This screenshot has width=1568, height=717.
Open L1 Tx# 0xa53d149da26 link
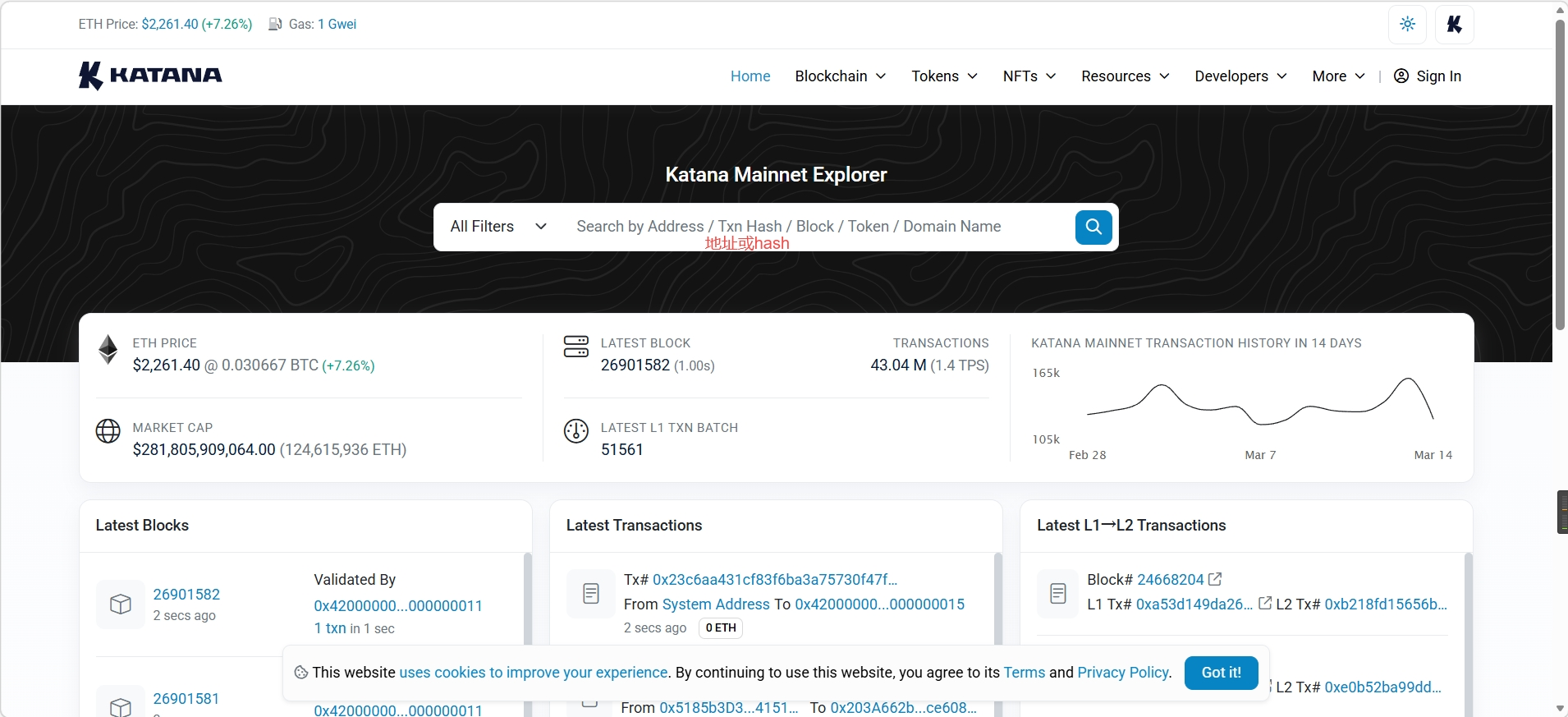pos(1194,604)
